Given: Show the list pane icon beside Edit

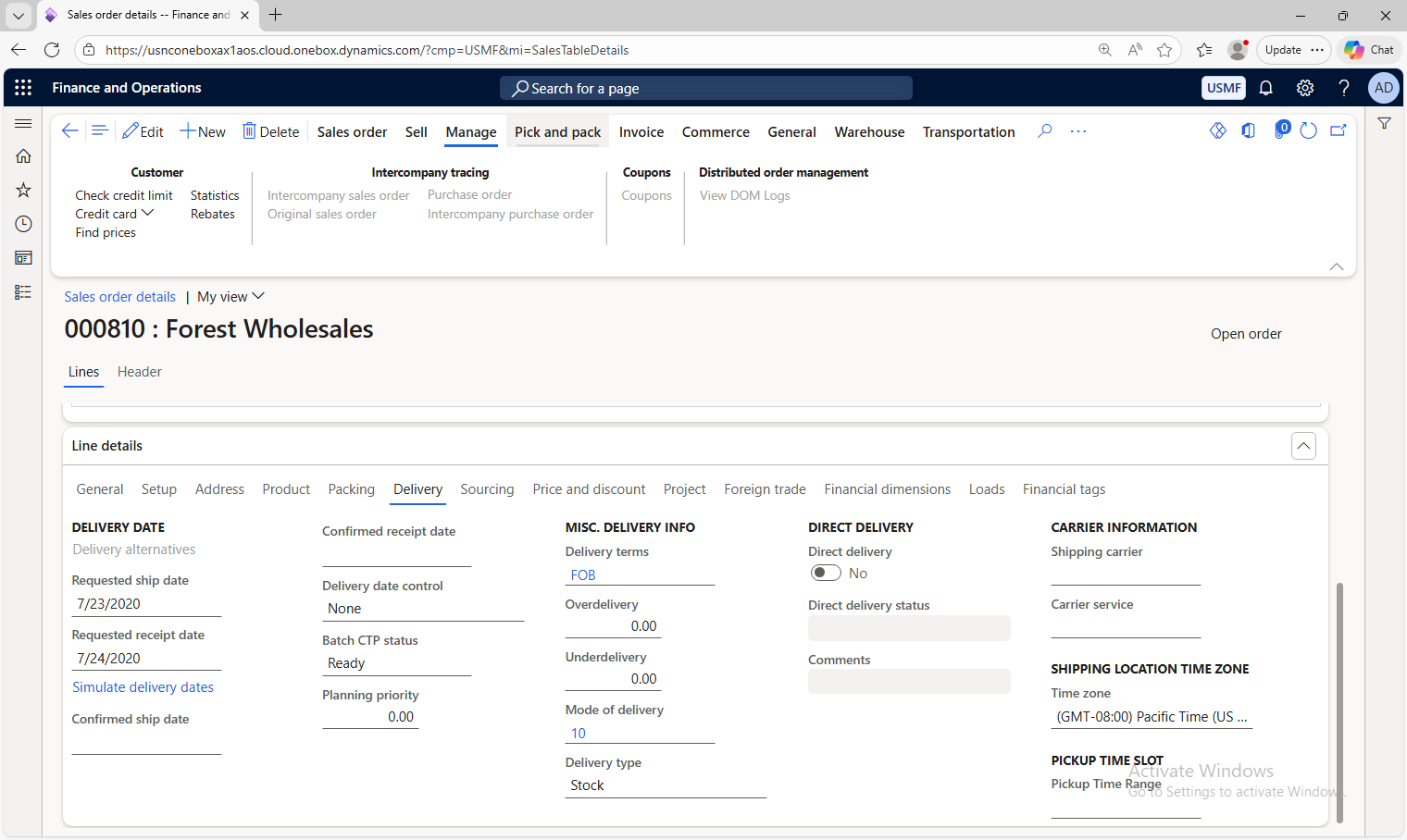Looking at the screenshot, I should click(x=100, y=131).
